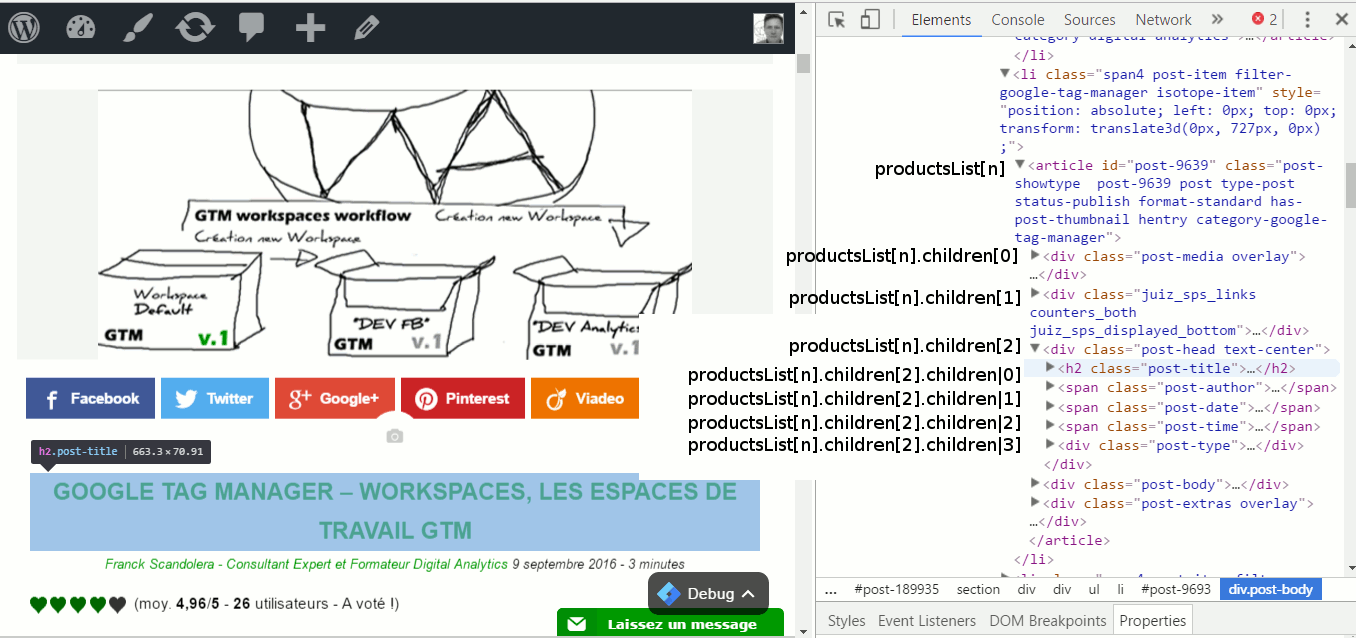Share on Facebook button
The width and height of the screenshot is (1356, 638).
pos(90,398)
